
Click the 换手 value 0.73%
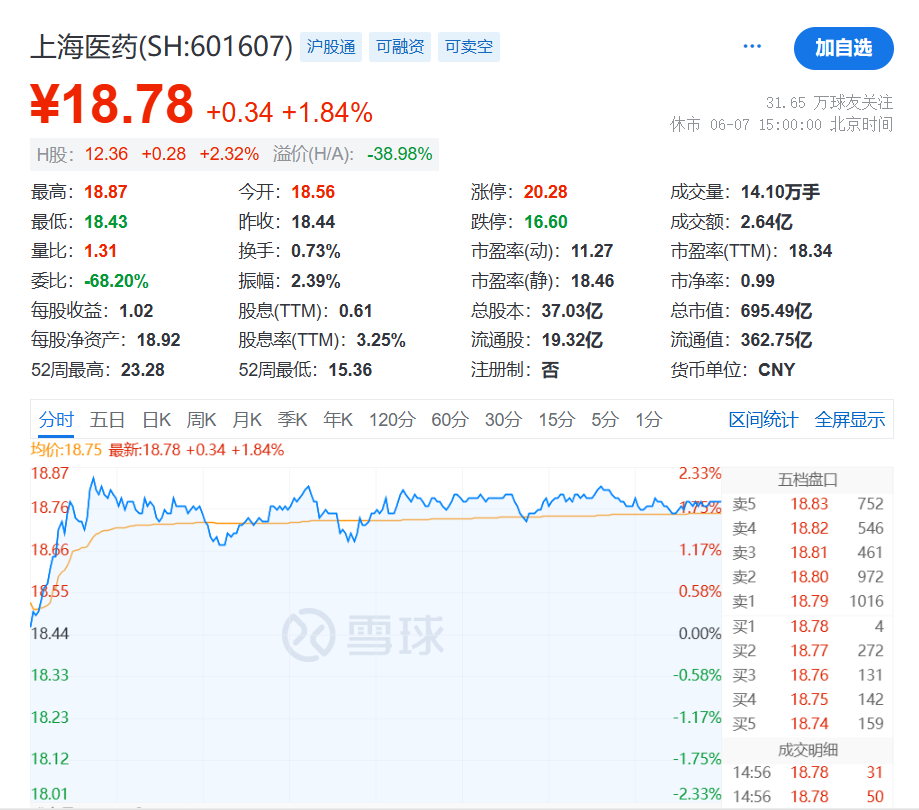[x=316, y=251]
